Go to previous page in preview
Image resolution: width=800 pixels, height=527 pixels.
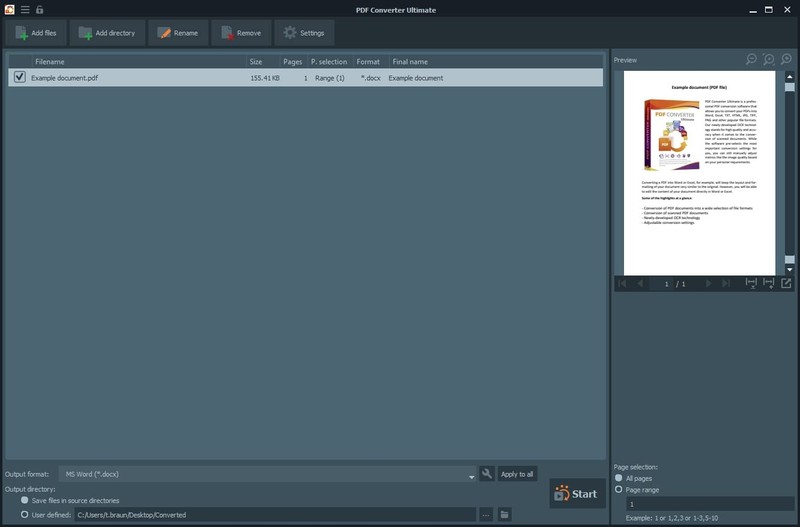(x=640, y=284)
